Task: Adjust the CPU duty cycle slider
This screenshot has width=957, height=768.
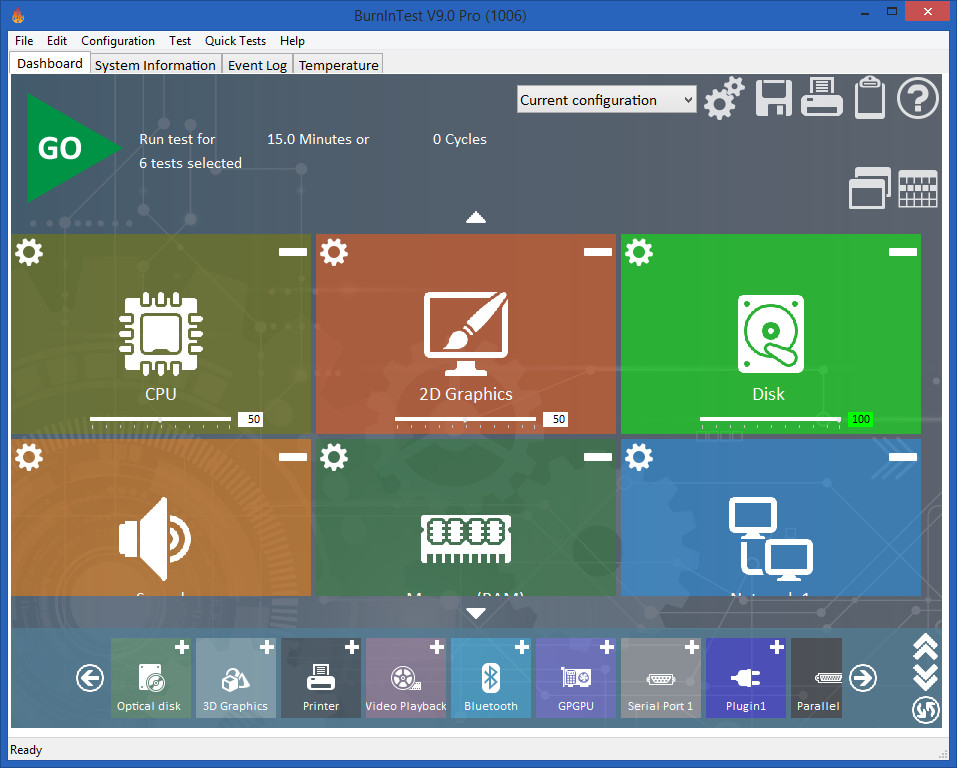Action: [161, 420]
